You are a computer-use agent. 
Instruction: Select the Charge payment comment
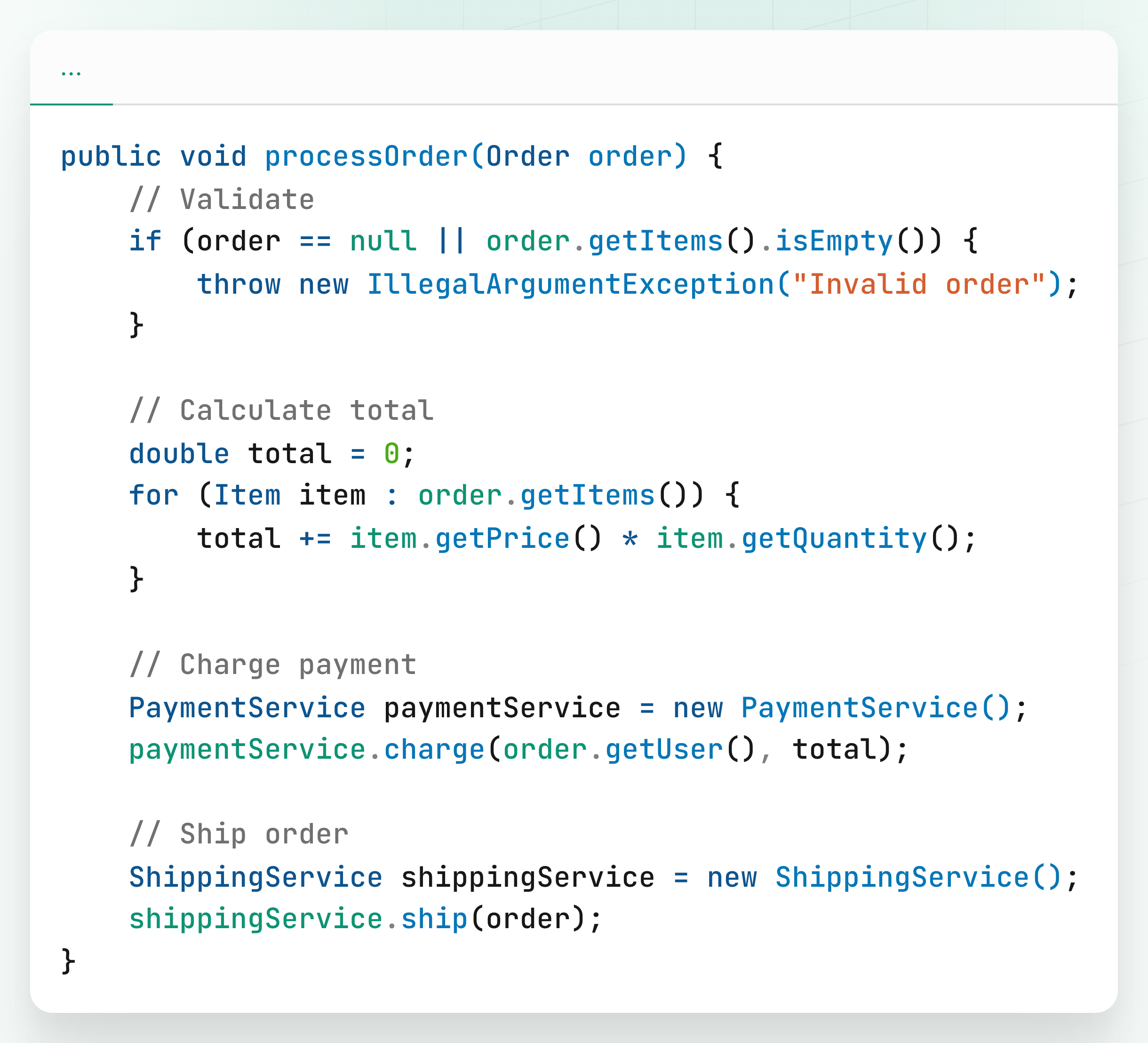[272, 663]
